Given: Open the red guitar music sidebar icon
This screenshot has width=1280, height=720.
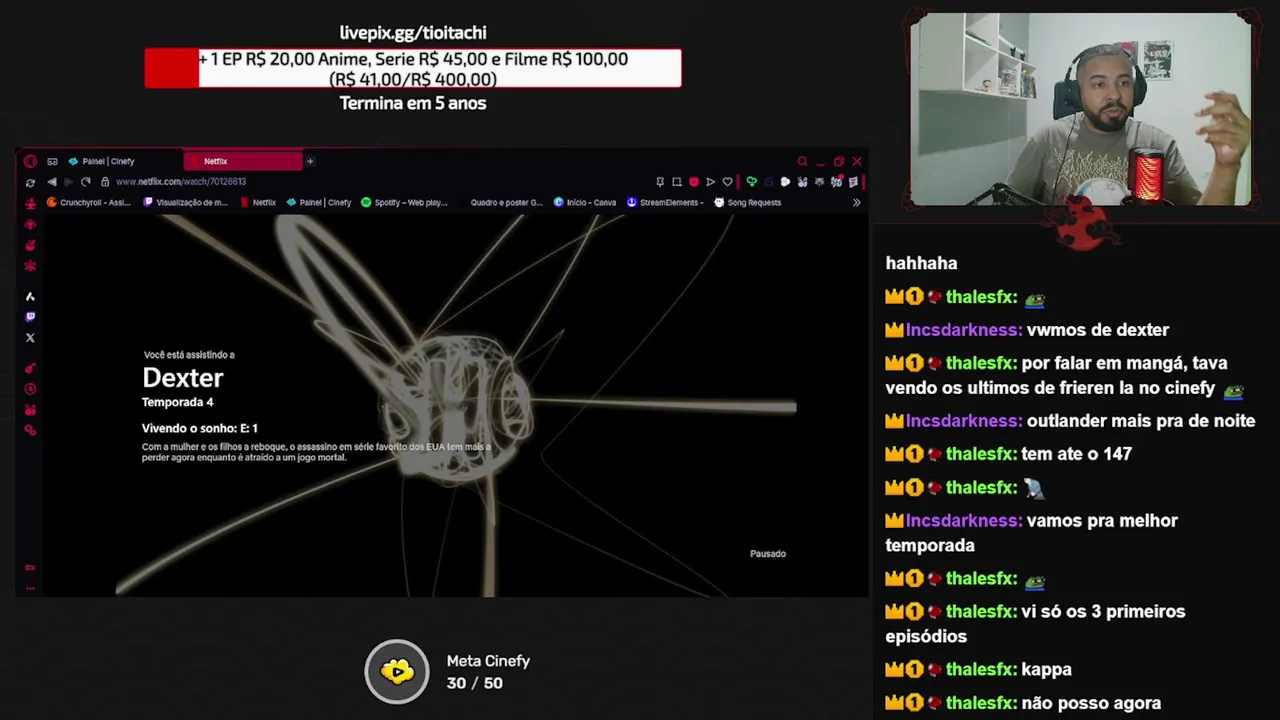Looking at the screenshot, I should pos(30,368).
